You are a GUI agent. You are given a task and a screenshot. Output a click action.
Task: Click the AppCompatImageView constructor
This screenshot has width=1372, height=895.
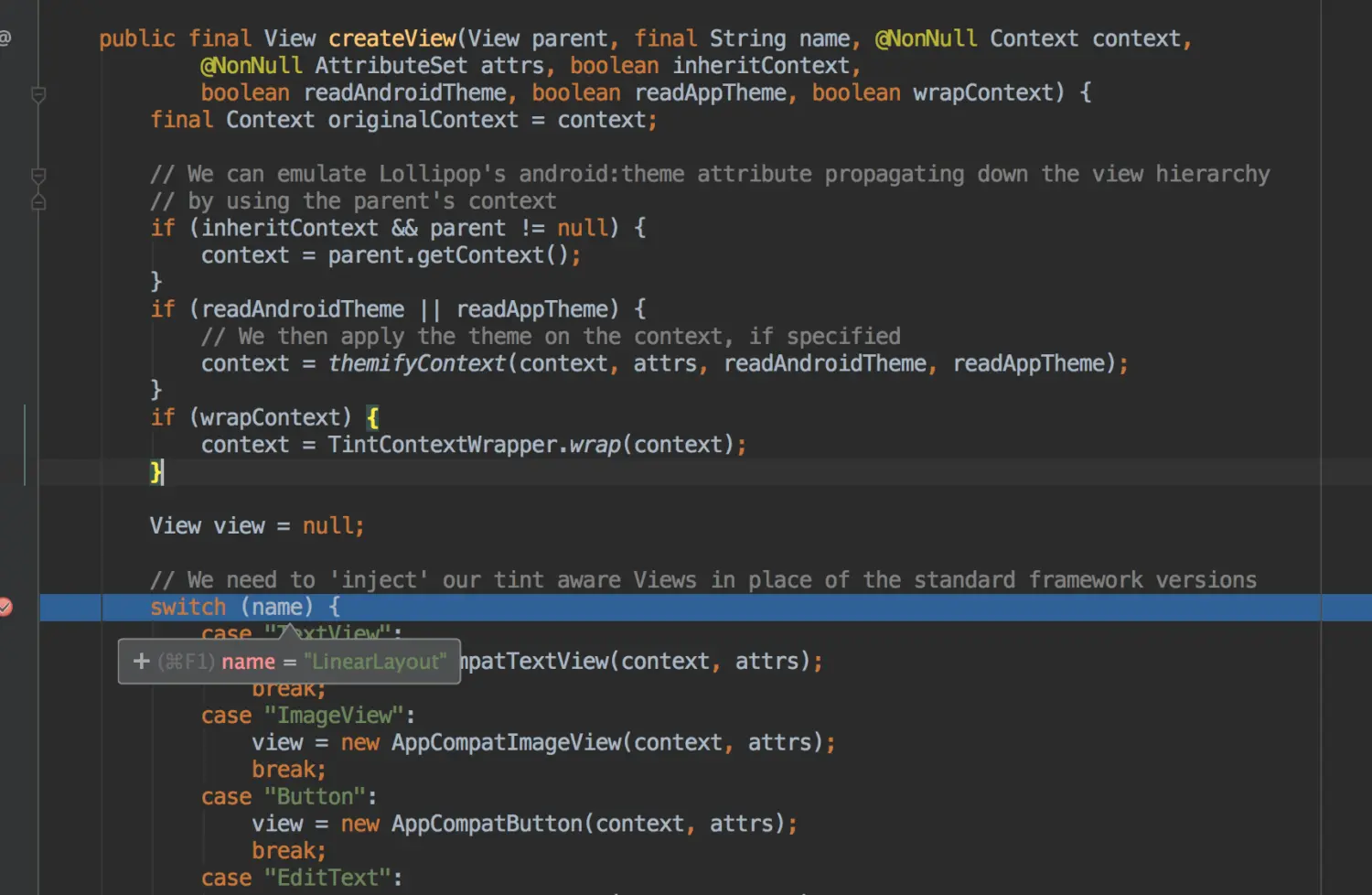point(506,742)
